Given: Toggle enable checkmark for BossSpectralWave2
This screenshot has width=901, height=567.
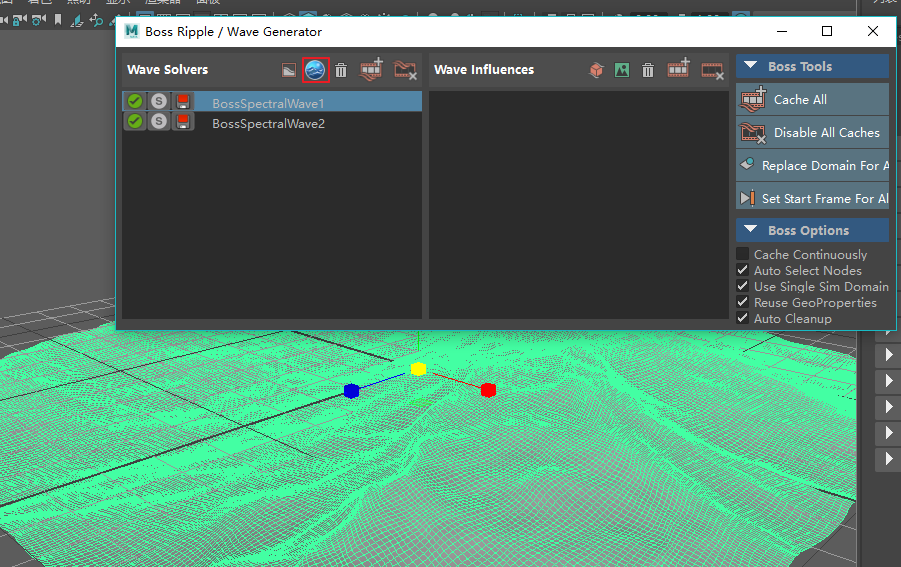Looking at the screenshot, I should click(x=135, y=121).
